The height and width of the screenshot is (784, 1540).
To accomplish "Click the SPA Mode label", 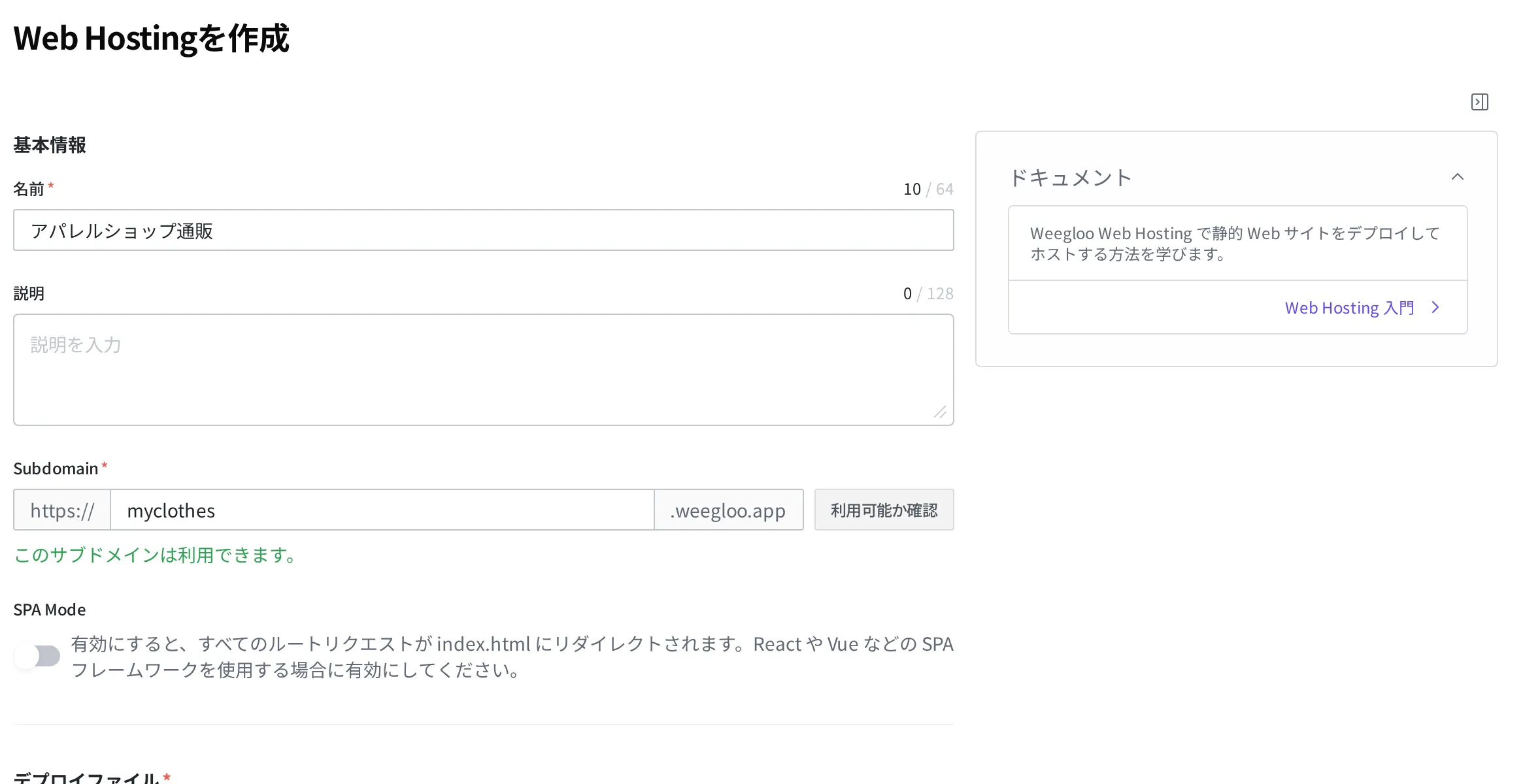I will pyautogui.click(x=50, y=610).
